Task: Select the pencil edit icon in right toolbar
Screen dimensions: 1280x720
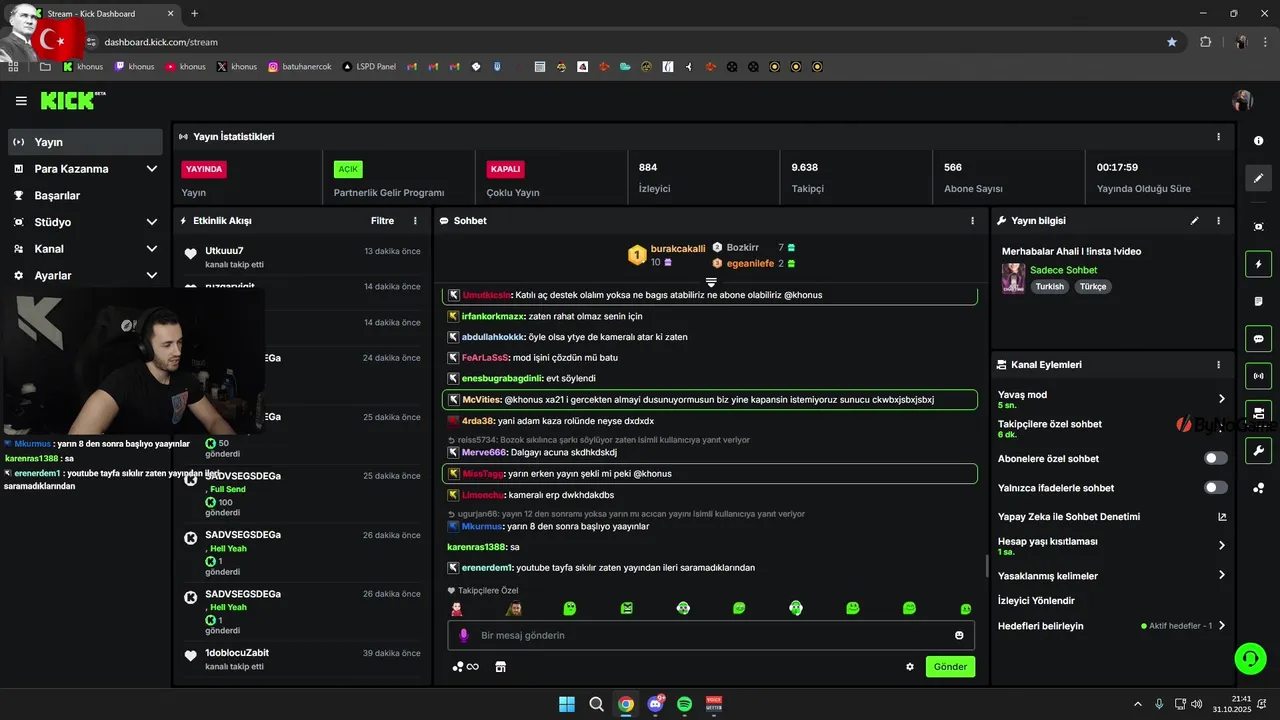Action: tap(1259, 178)
